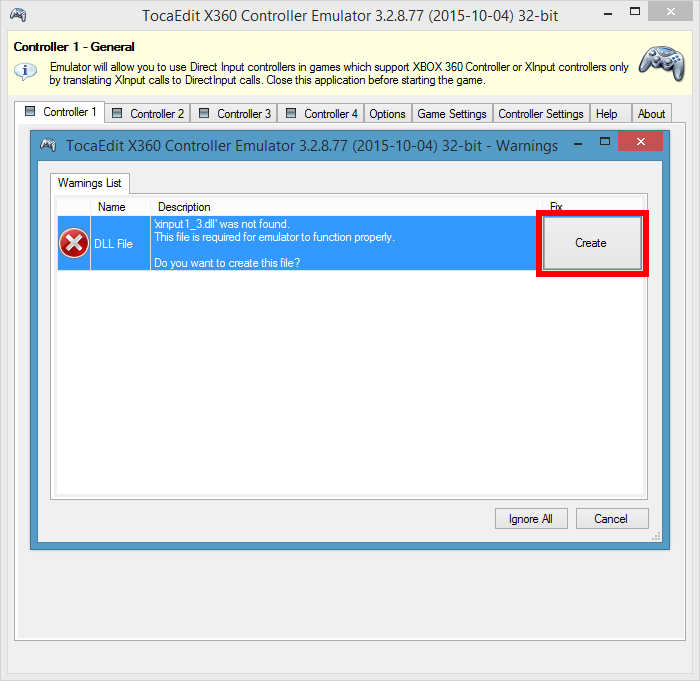The width and height of the screenshot is (700, 681).
Task: Click the gamepad icon in the info banner
Action: (x=662, y=63)
